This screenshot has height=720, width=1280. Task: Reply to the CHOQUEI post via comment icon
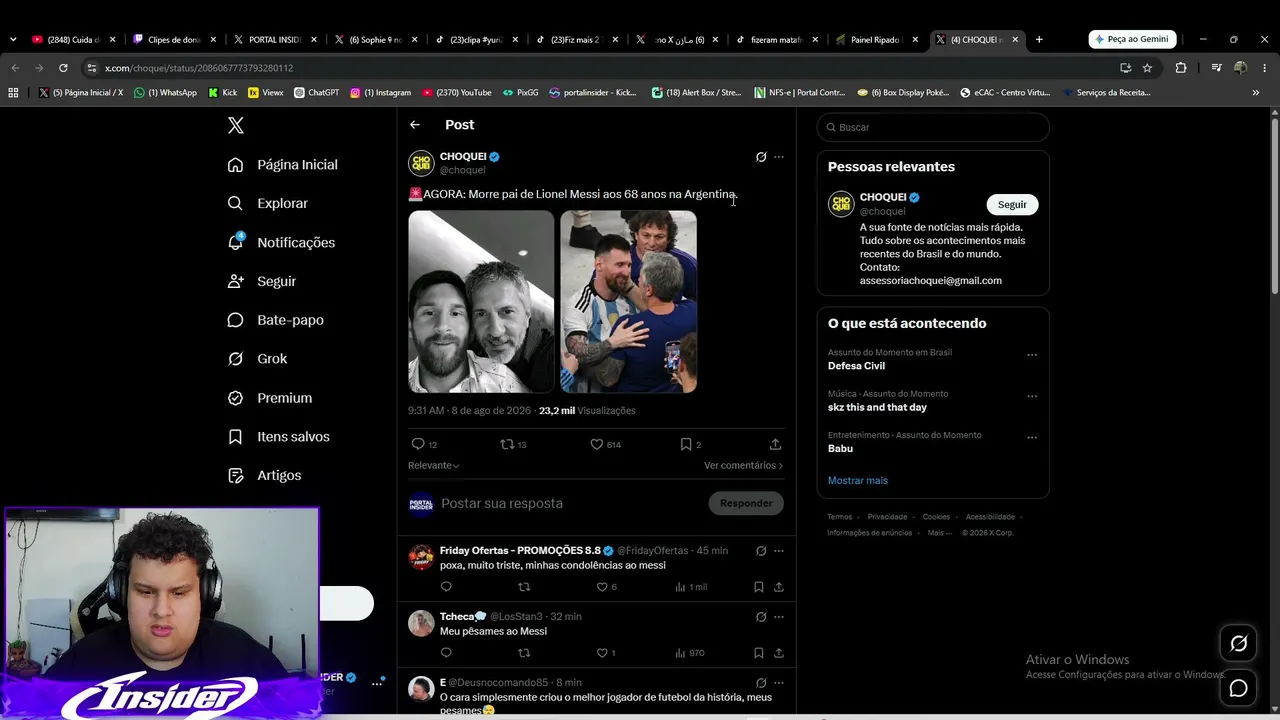pyautogui.click(x=418, y=444)
